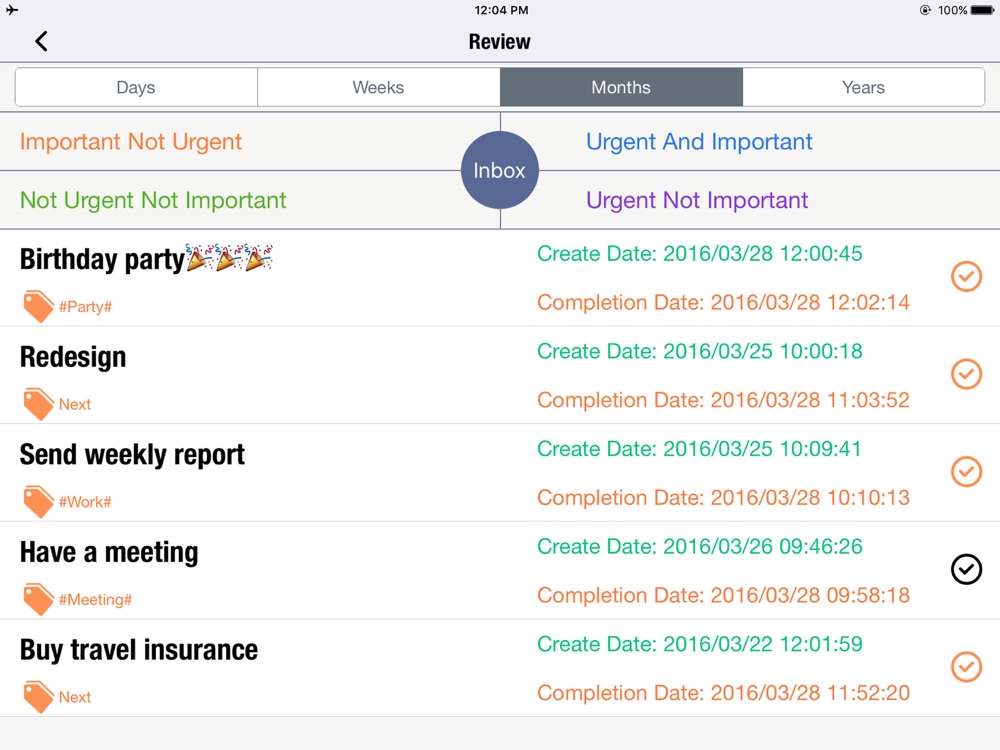The width and height of the screenshot is (1000, 750).
Task: Open the Redesign task
Action: [500, 376]
